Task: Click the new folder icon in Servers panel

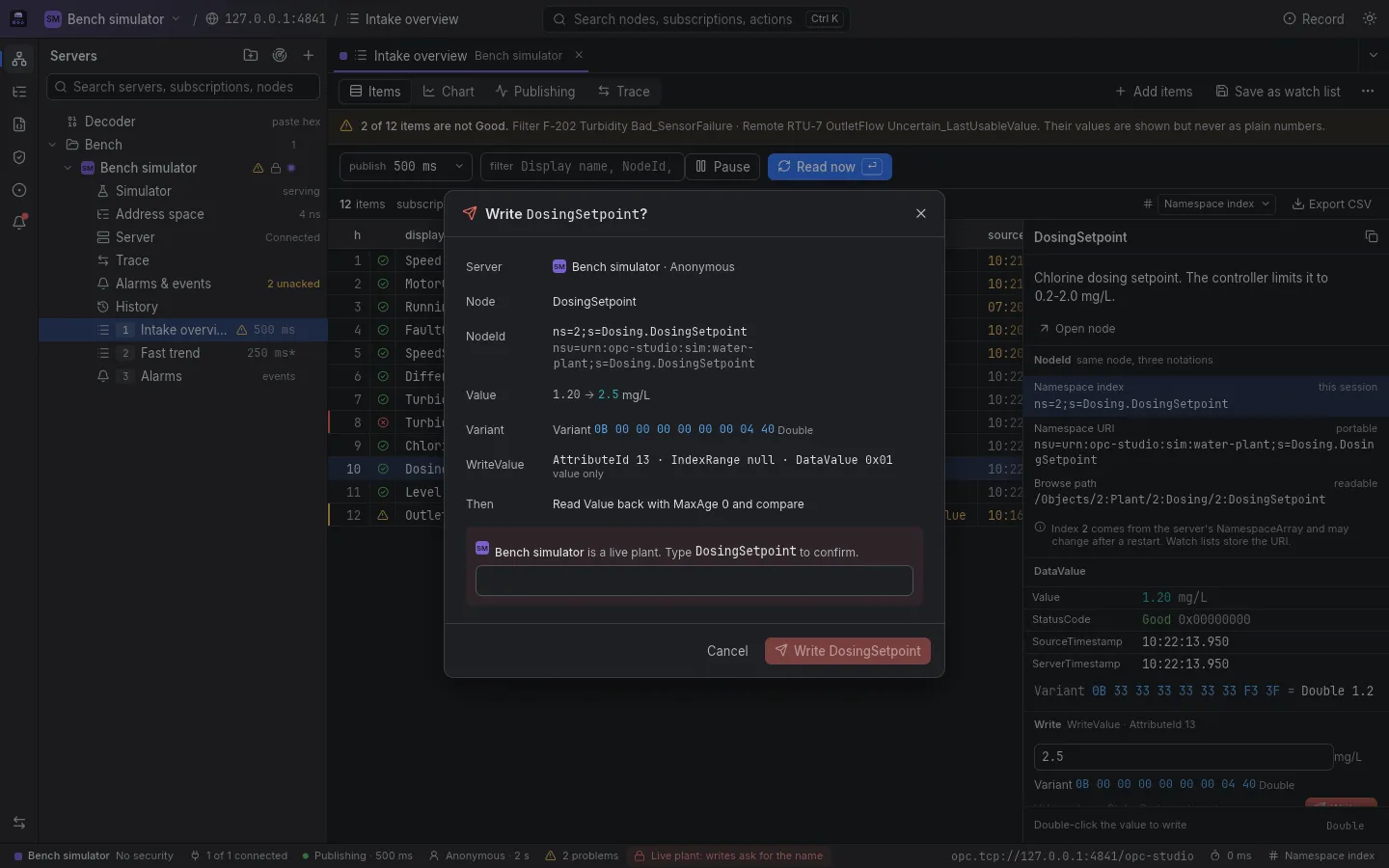Action: [251, 56]
